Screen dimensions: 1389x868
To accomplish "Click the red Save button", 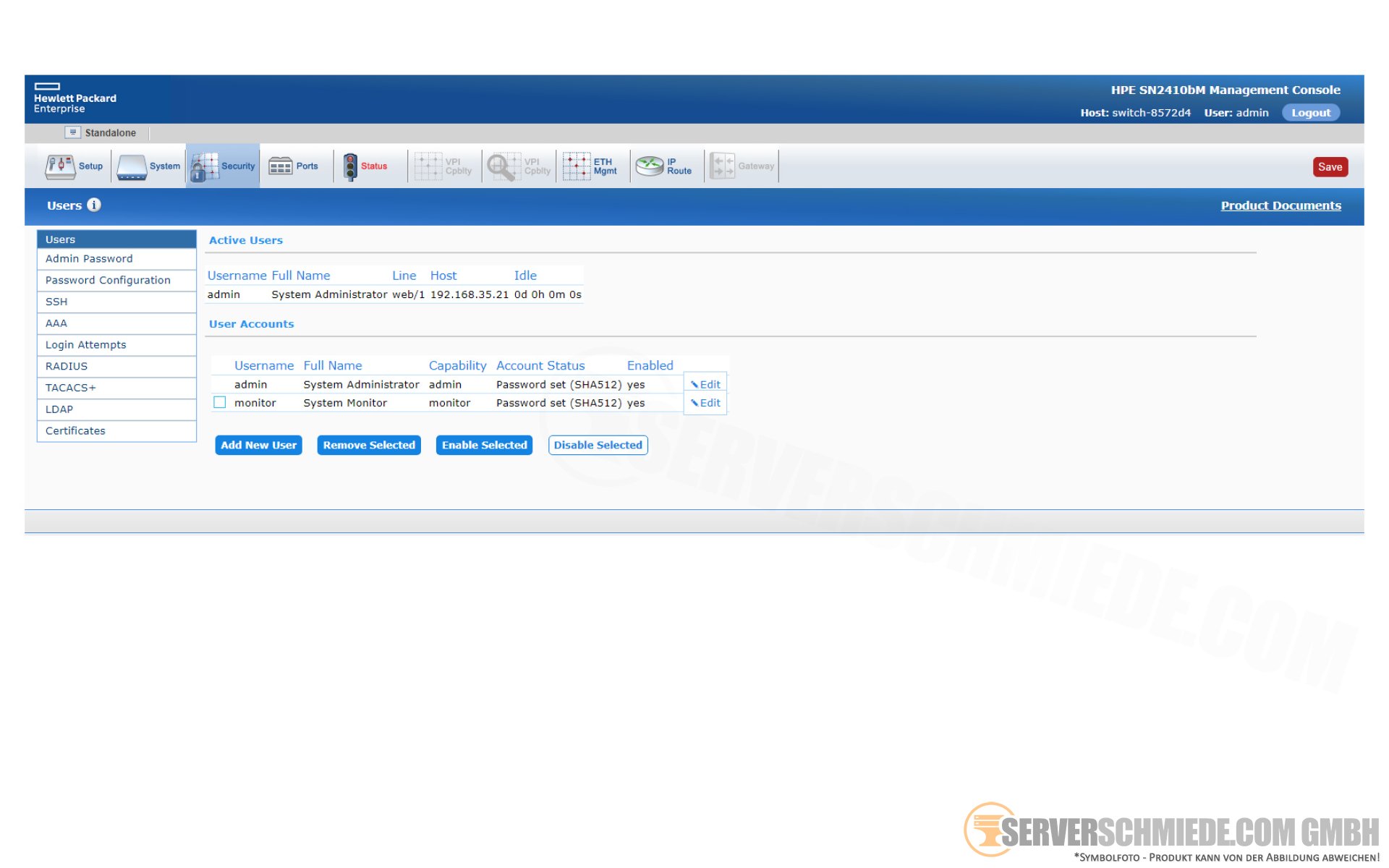I will (1330, 166).
